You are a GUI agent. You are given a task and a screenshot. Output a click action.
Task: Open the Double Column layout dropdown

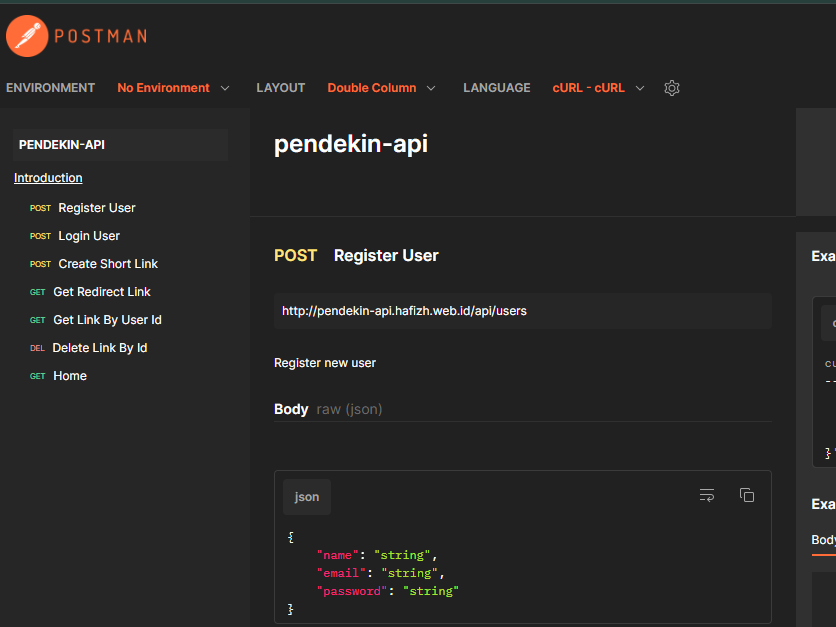coord(381,88)
